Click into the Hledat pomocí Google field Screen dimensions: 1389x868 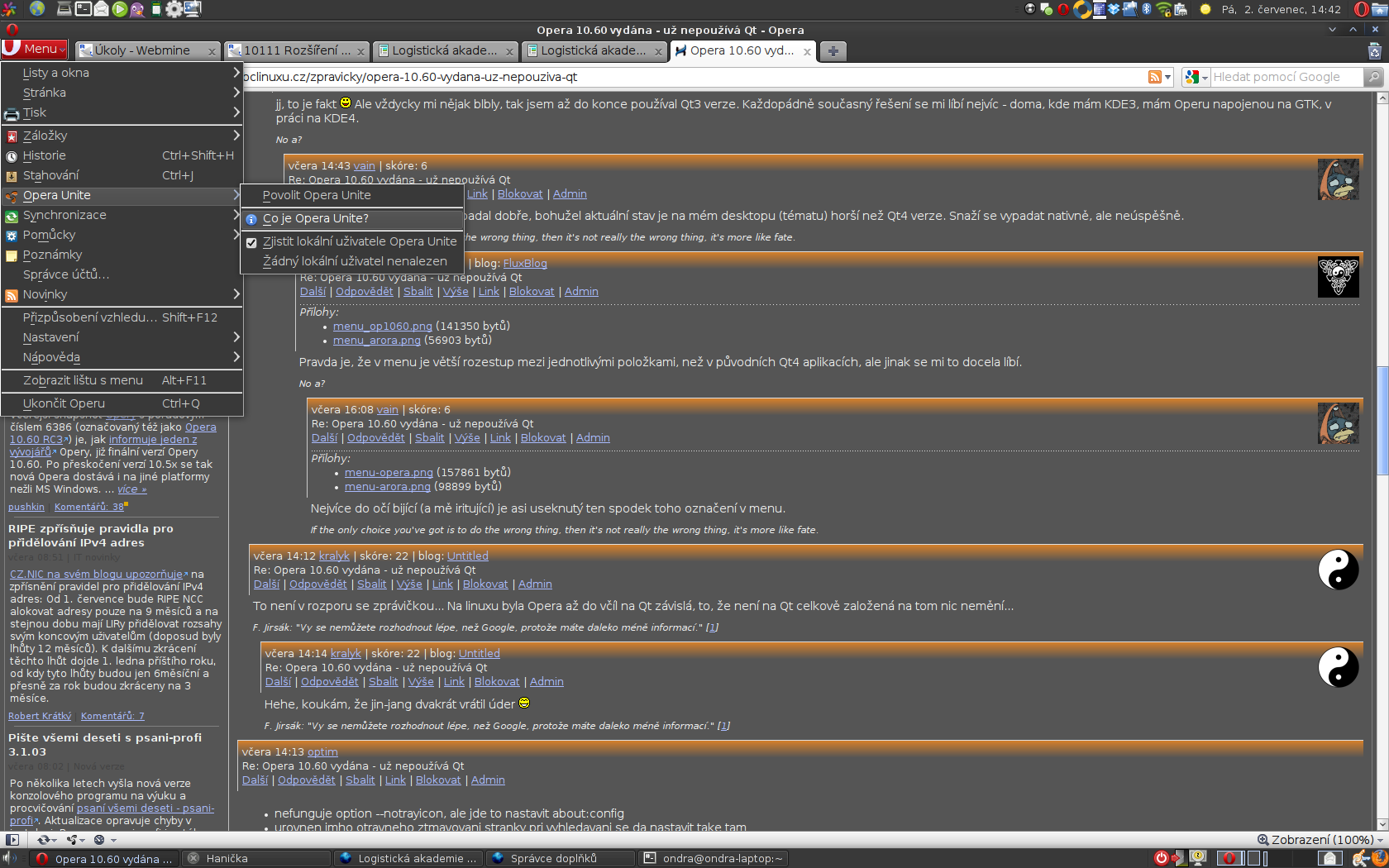click(1286, 77)
